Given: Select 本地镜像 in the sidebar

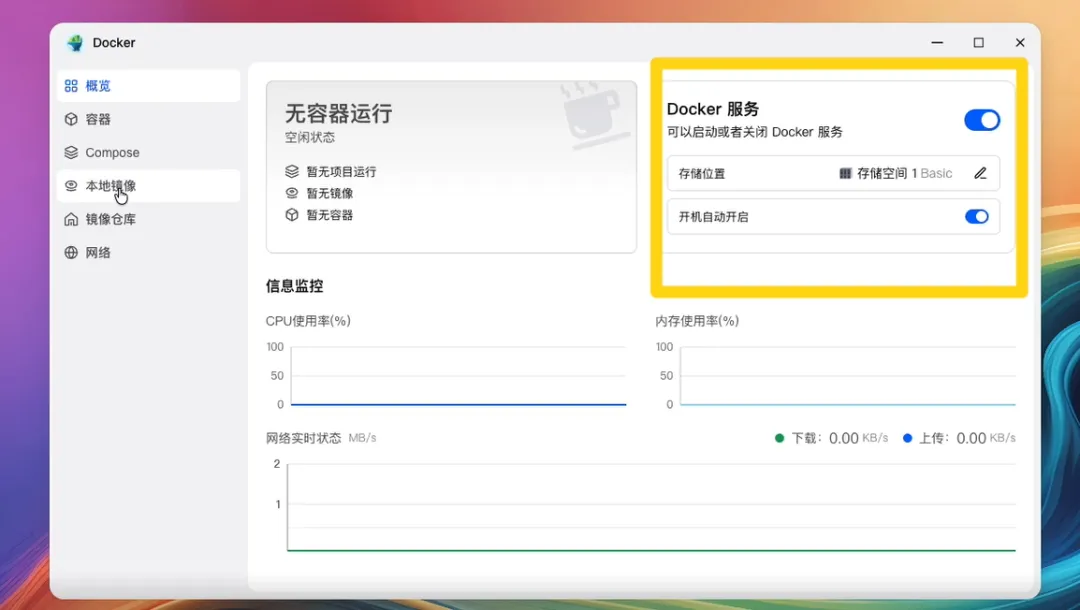Looking at the screenshot, I should click(x=148, y=186).
